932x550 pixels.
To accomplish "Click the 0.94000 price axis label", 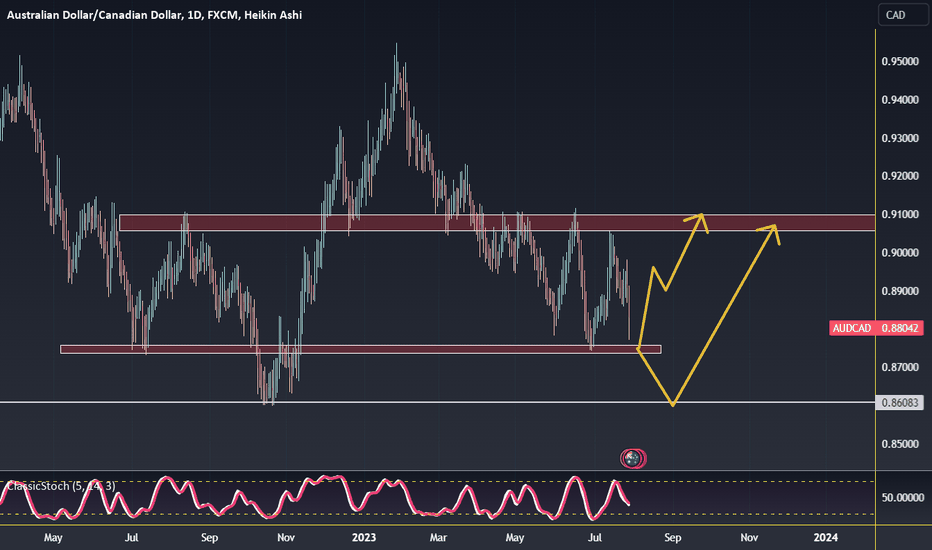I will pos(900,100).
